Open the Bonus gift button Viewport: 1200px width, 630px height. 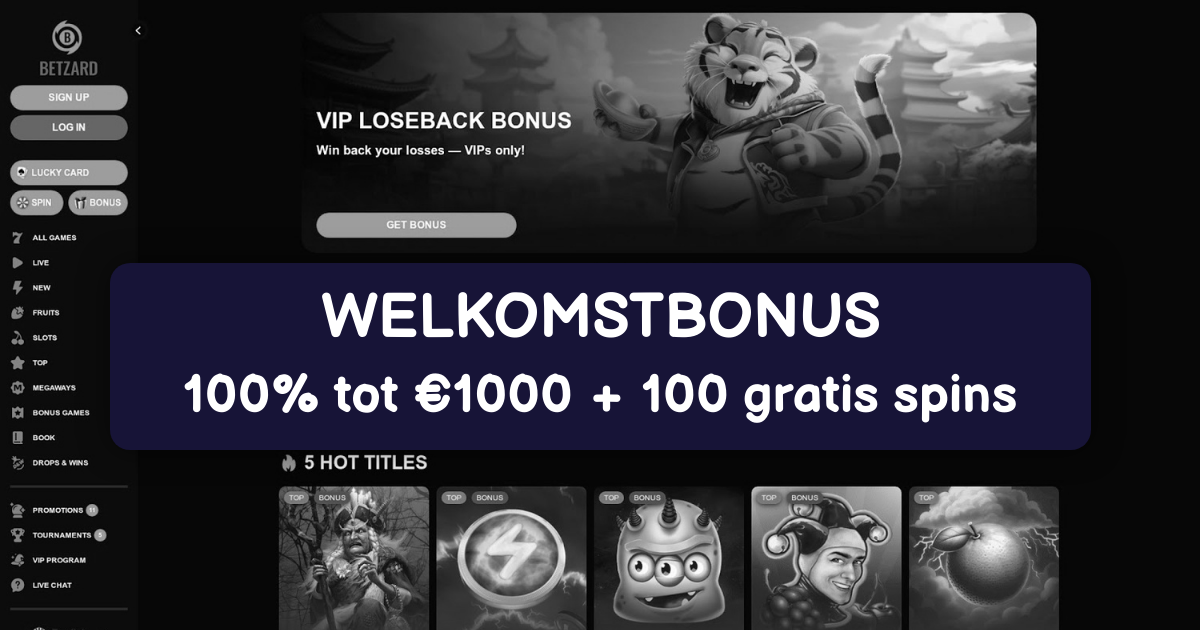point(98,203)
